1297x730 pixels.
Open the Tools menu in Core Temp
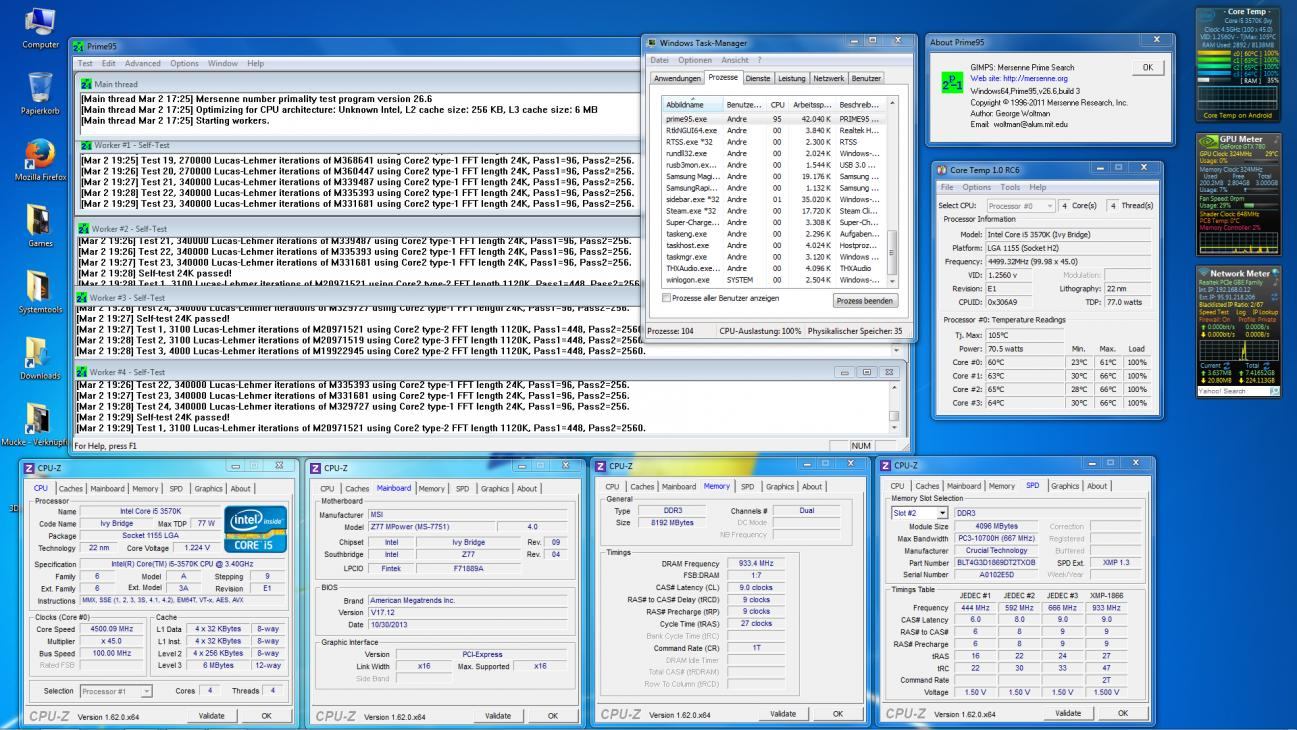[1012, 187]
